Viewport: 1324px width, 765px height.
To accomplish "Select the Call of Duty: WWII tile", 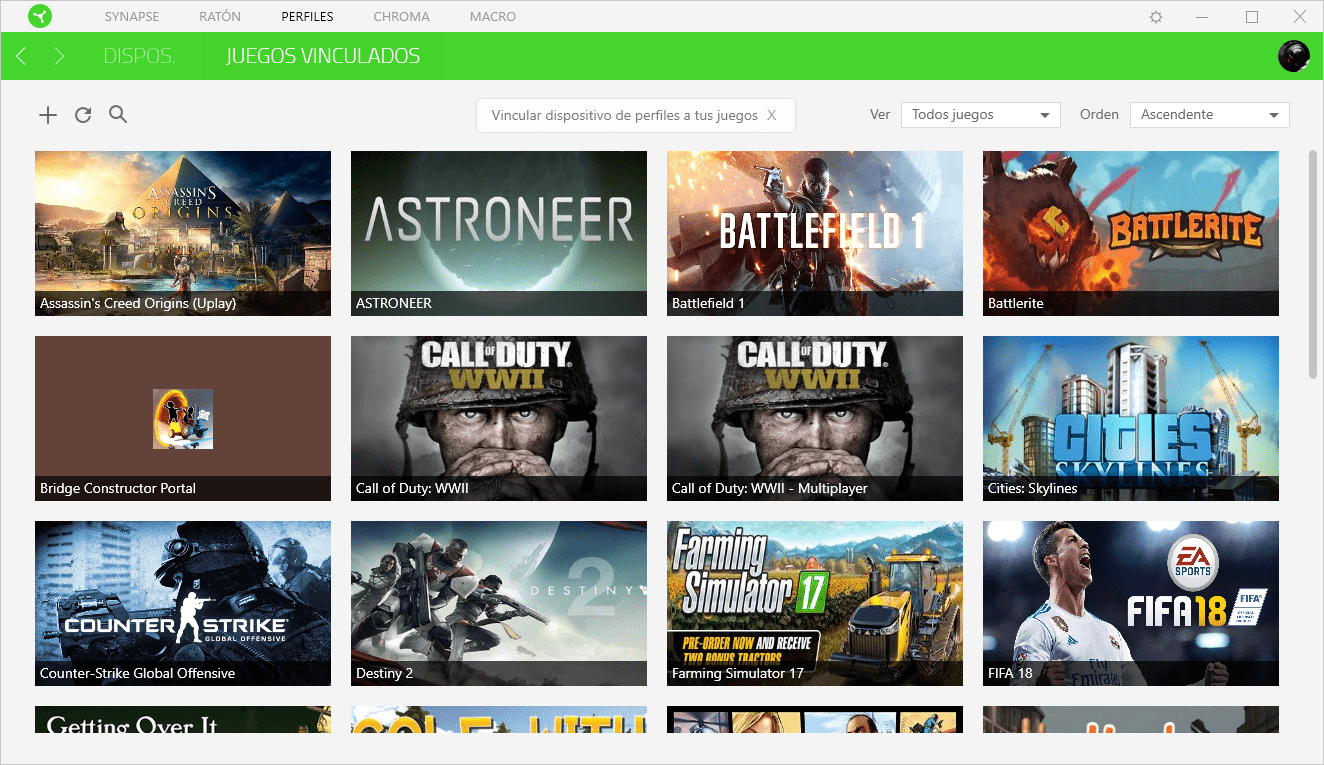I will (499, 418).
